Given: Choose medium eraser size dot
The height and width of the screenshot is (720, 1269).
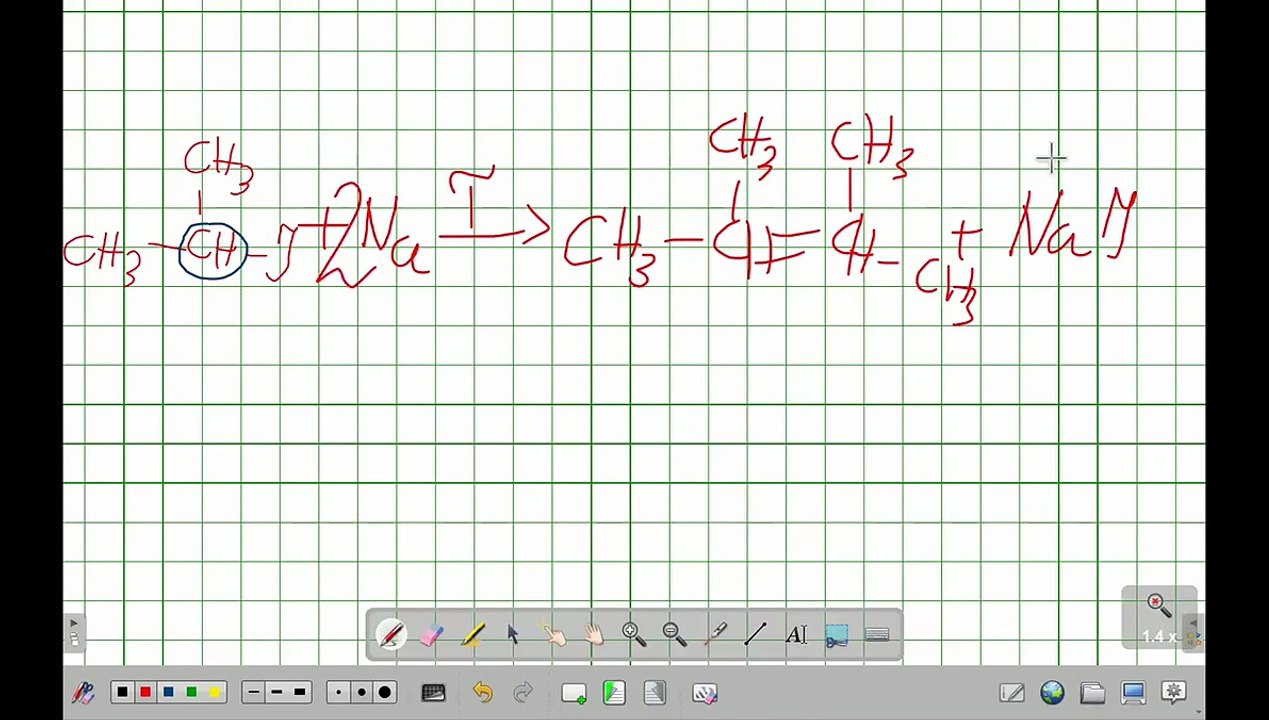Looking at the screenshot, I should (361, 692).
